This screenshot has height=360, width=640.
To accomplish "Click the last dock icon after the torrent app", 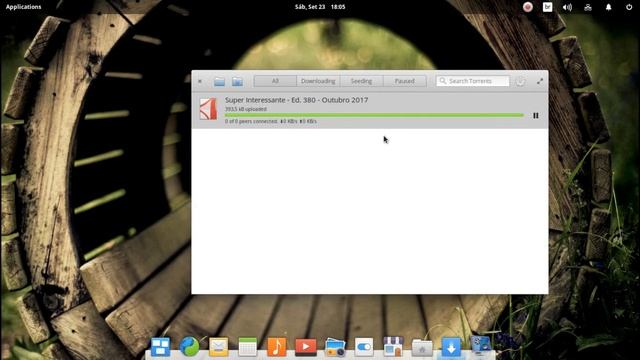I will click(480, 346).
